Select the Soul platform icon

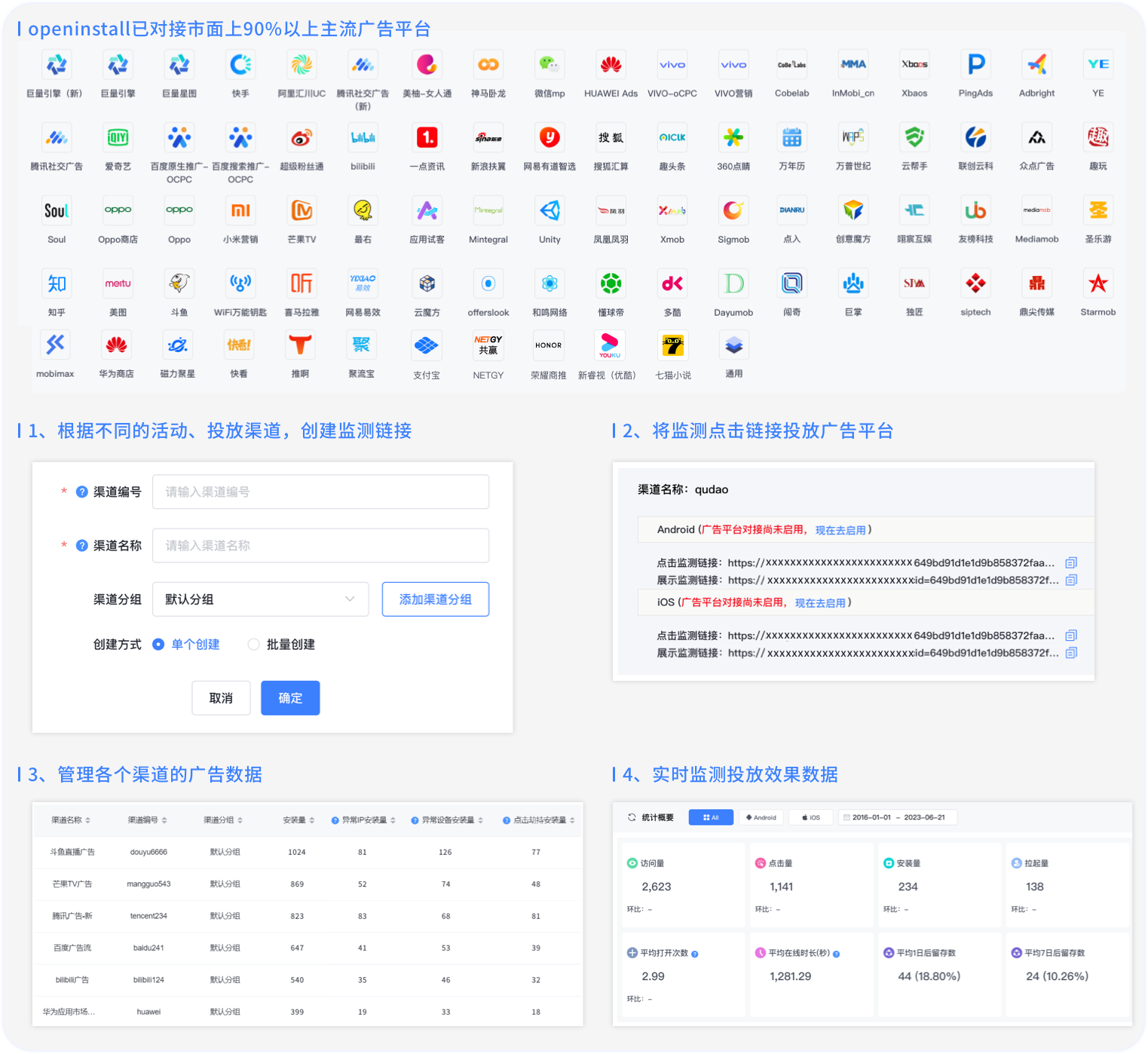57,211
